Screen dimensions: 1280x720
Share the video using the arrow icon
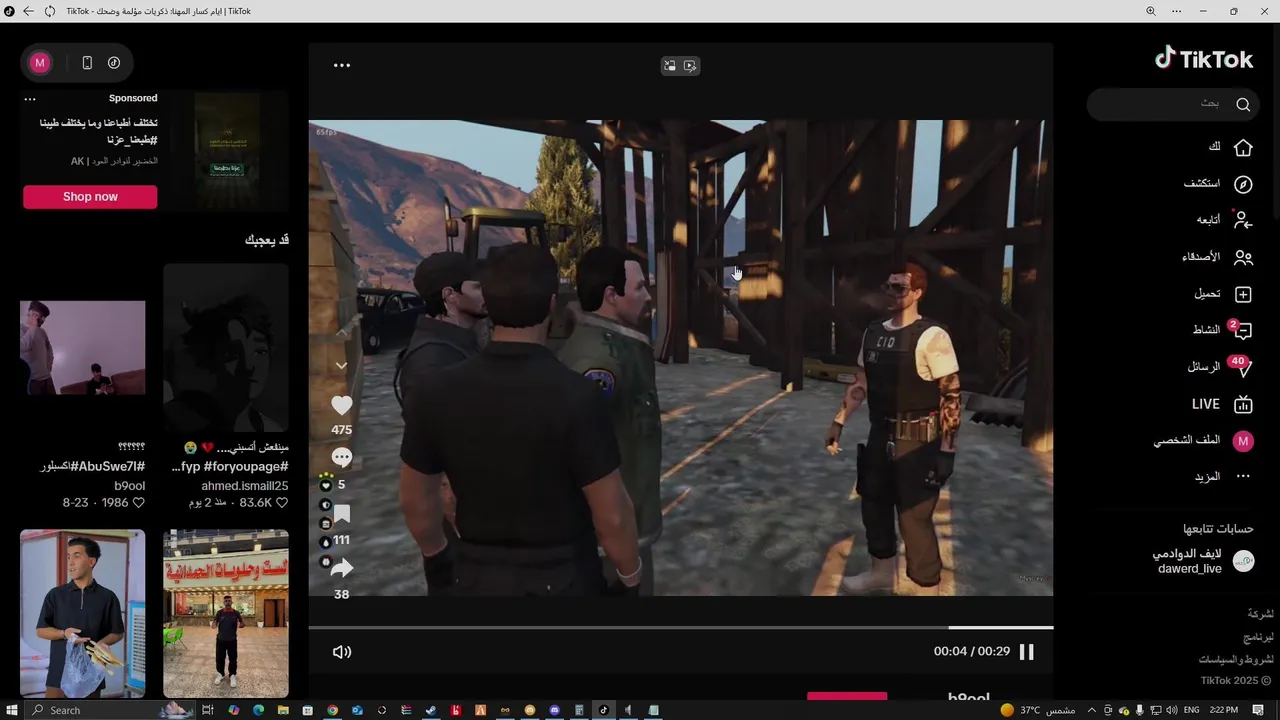(x=342, y=568)
